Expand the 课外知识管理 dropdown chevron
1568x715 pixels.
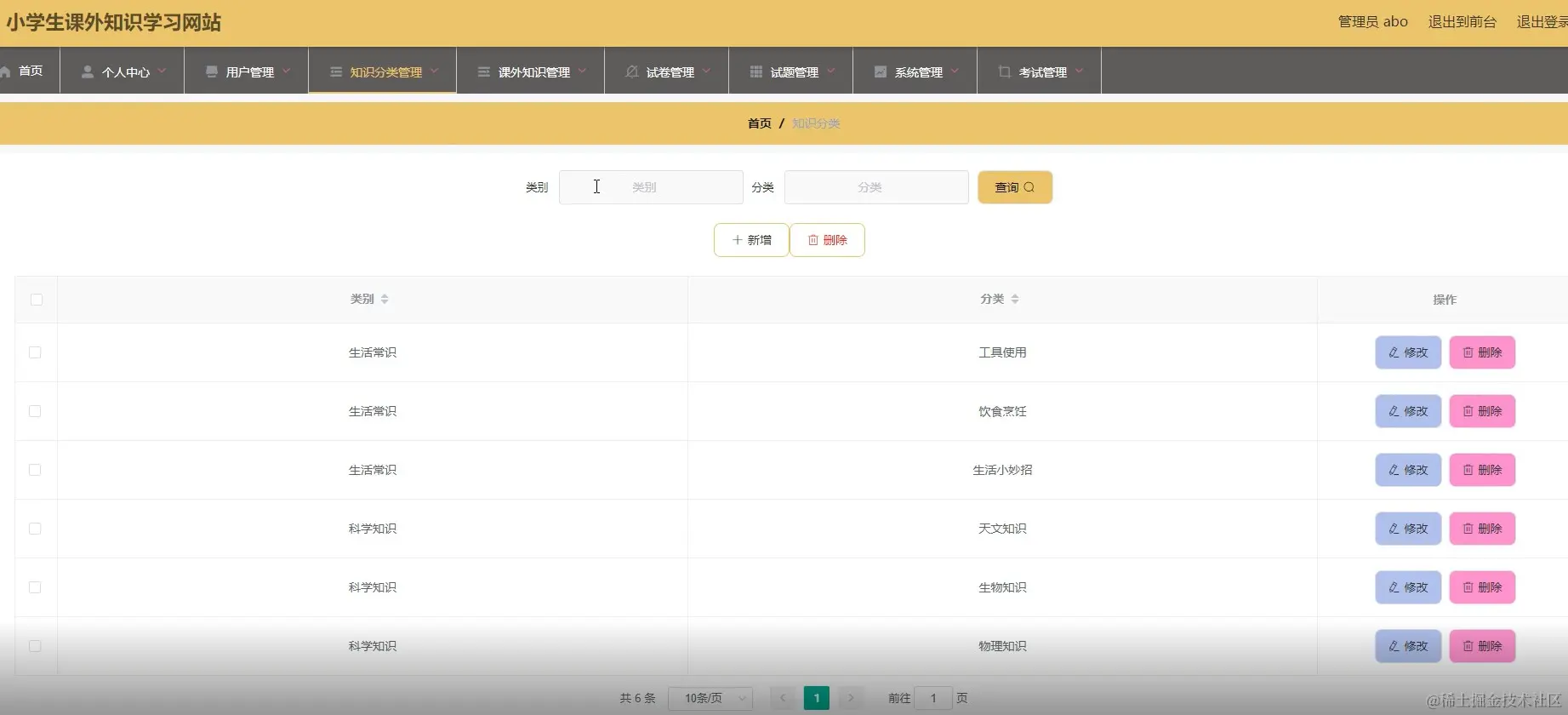(582, 71)
